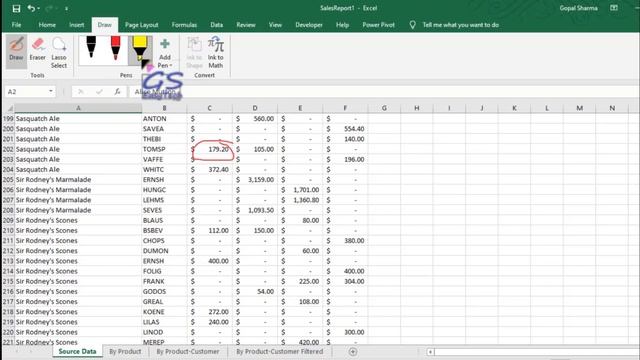This screenshot has height=360, width=640.
Task: Select column A header
Action: pos(78,108)
